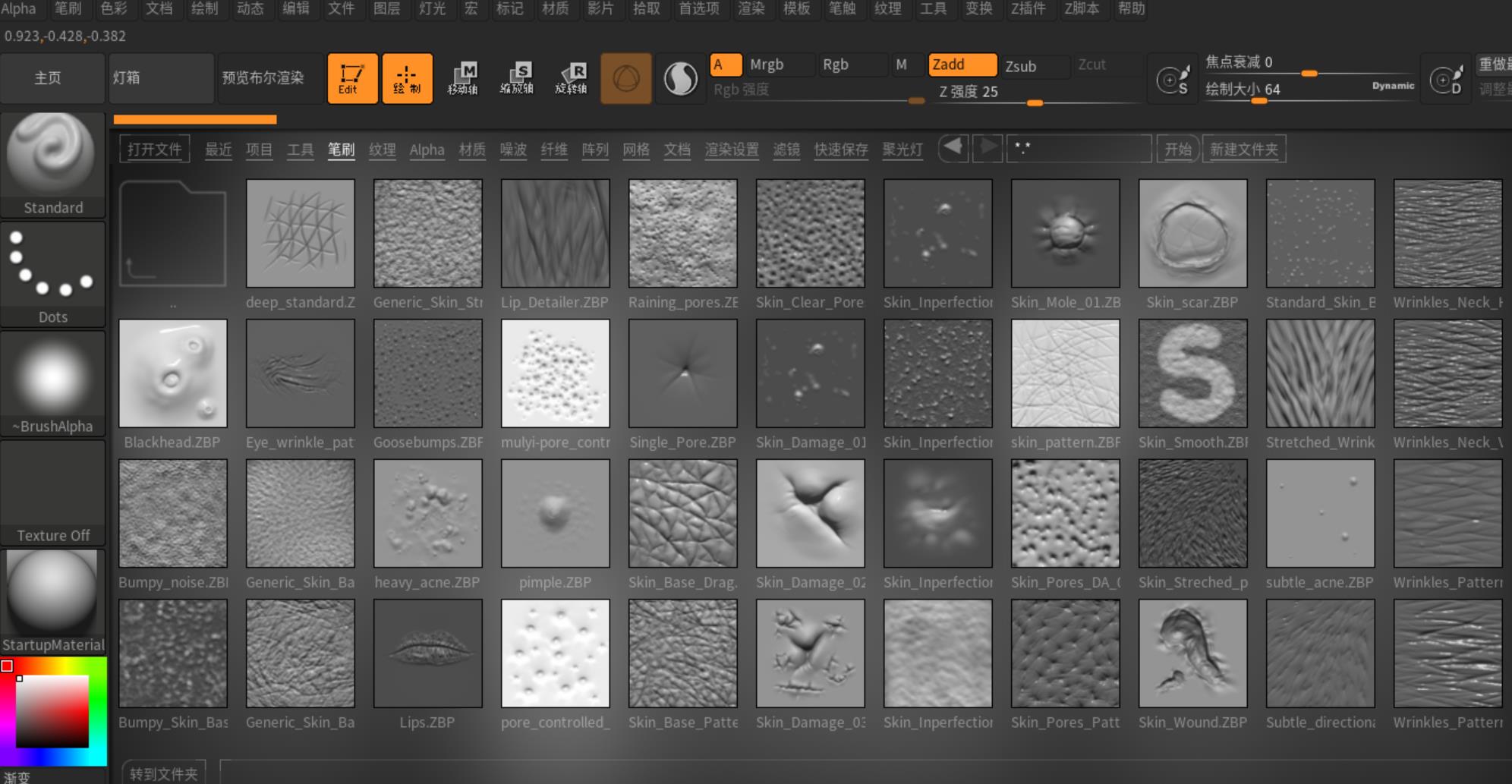Select the subtle_acne.ZBP brush
1512x784 pixels.
[x=1321, y=514]
